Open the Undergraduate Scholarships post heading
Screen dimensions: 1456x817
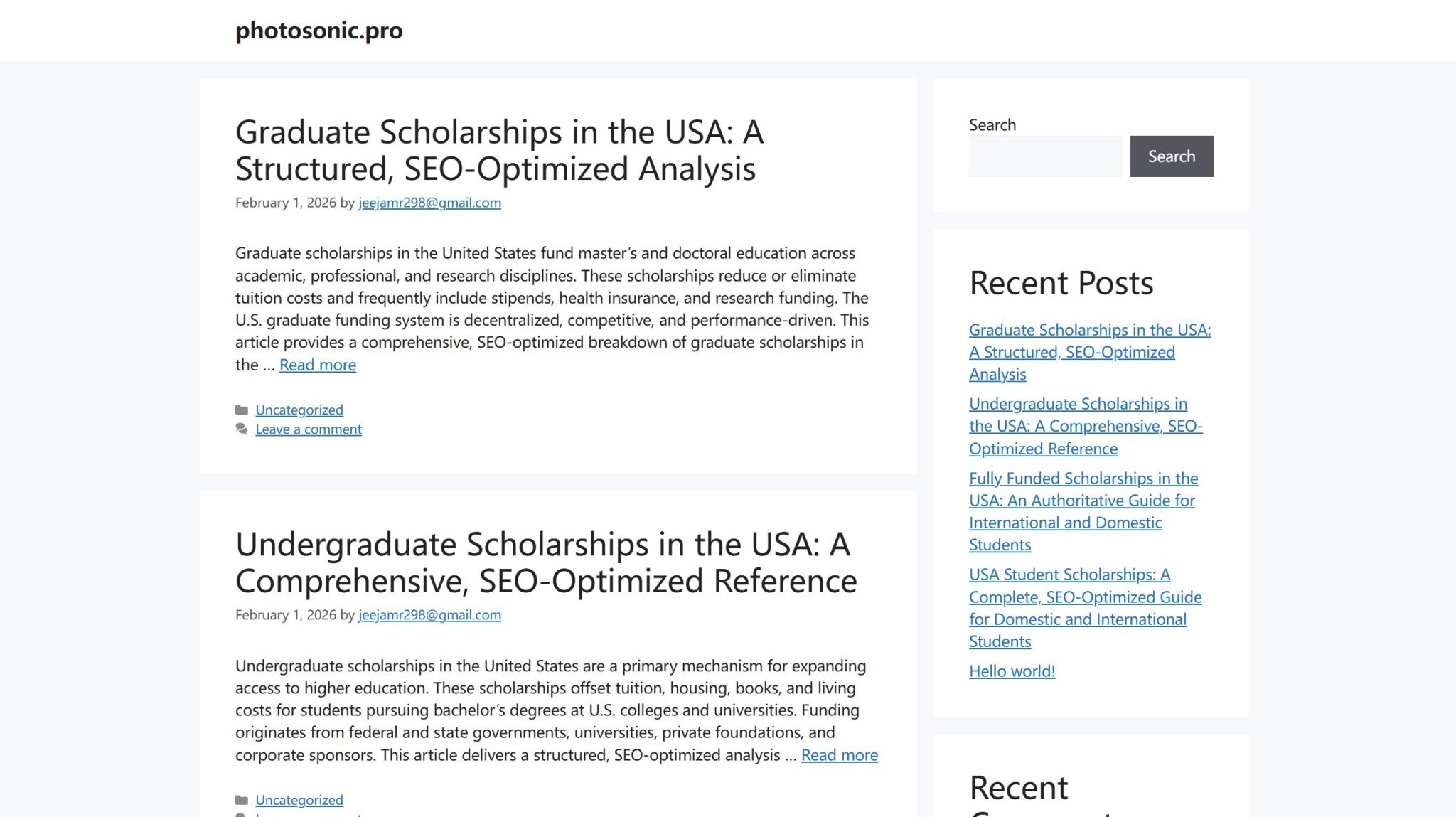point(545,562)
